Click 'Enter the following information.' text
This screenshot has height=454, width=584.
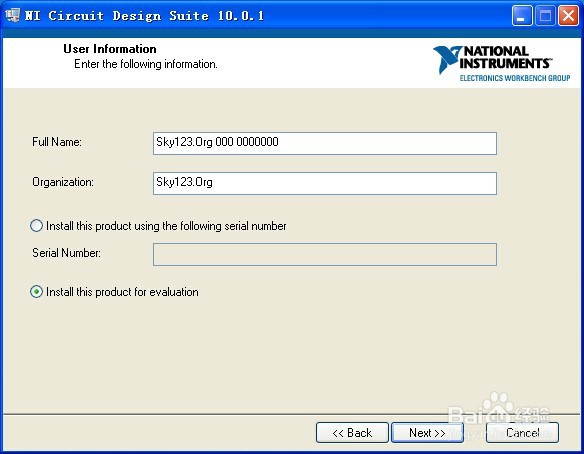pyautogui.click(x=146, y=64)
